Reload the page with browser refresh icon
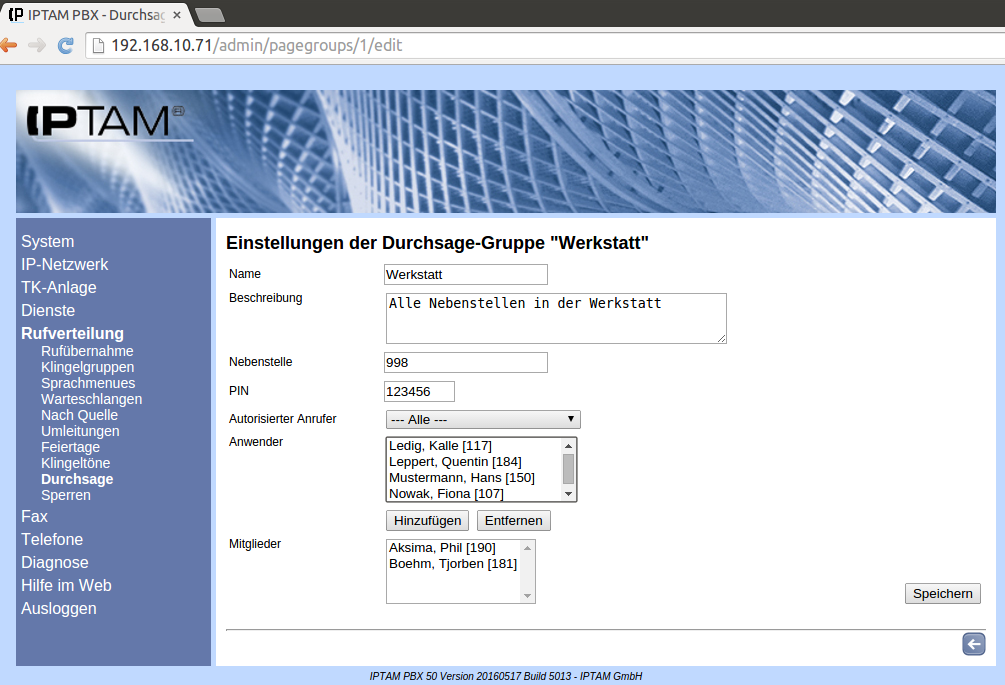 click(x=66, y=45)
